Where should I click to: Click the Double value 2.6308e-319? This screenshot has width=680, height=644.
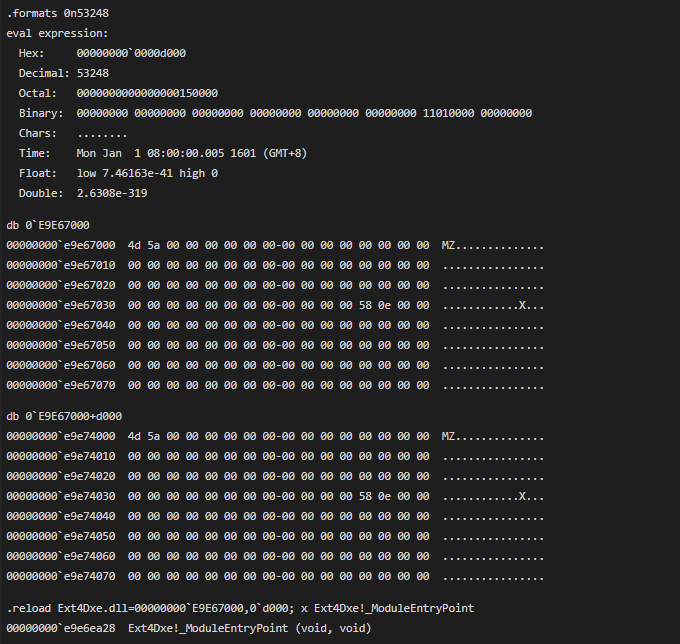(x=112, y=193)
